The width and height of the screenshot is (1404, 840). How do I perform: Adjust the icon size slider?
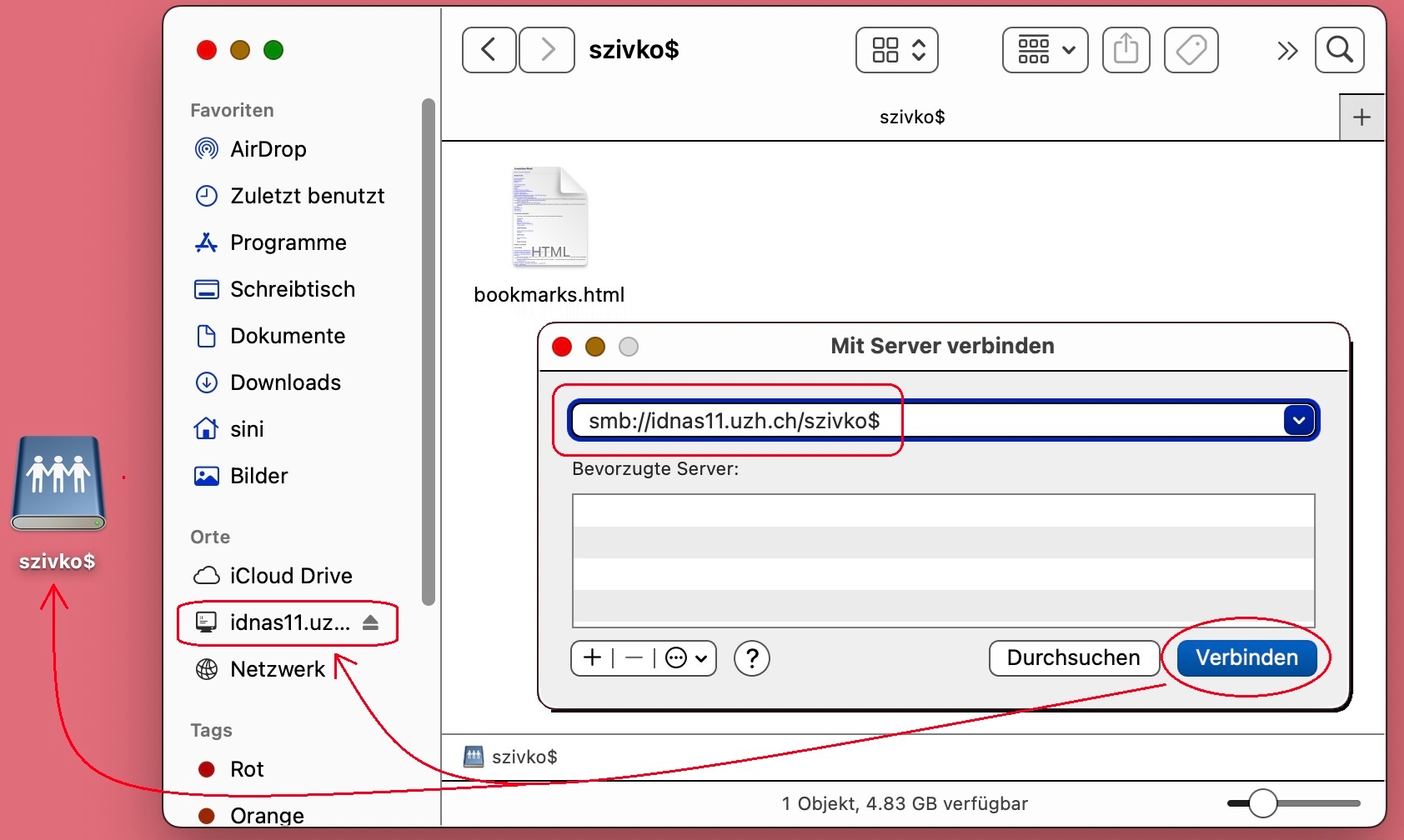pyautogui.click(x=1263, y=802)
